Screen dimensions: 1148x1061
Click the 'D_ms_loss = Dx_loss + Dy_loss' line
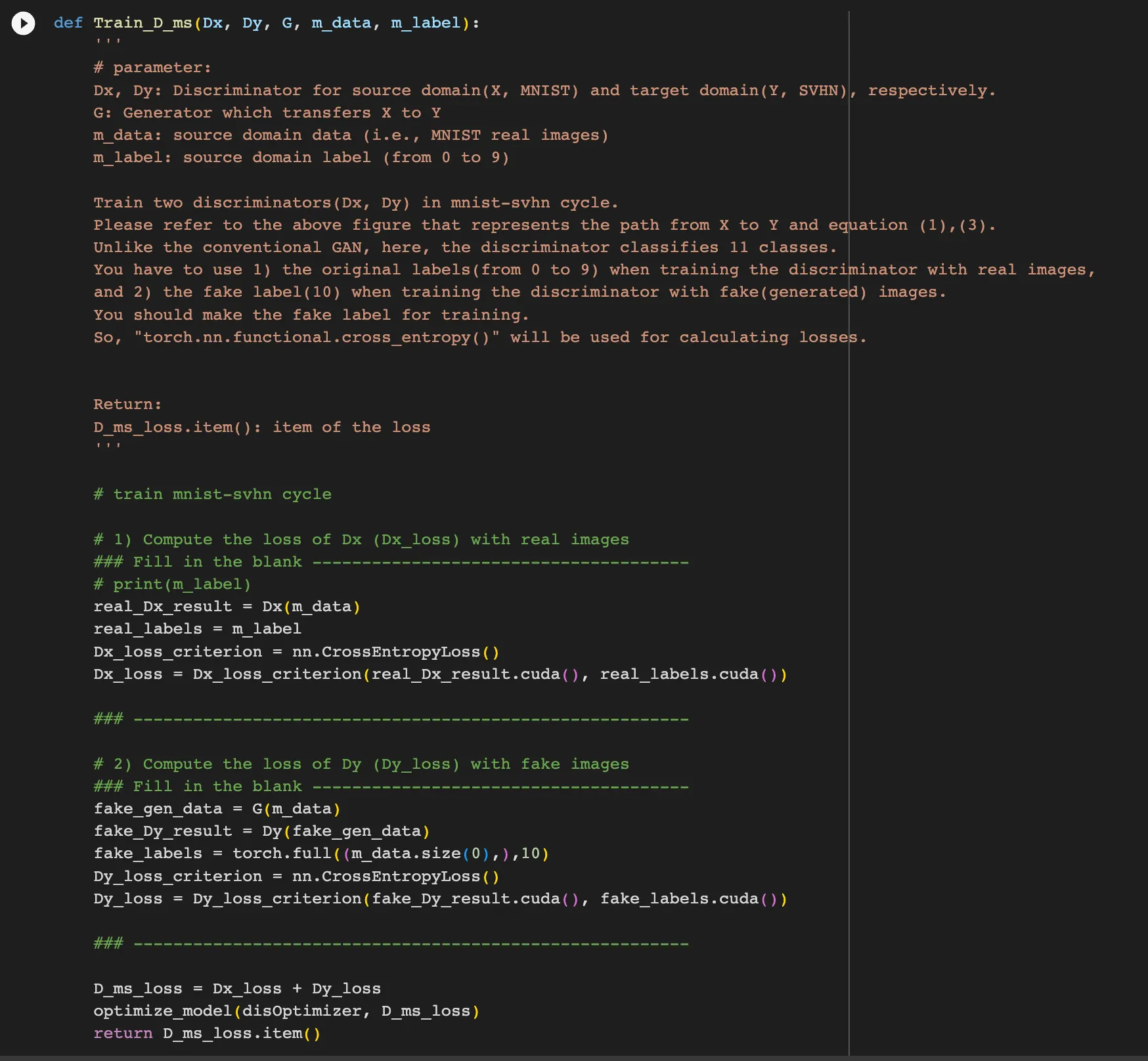(237, 989)
